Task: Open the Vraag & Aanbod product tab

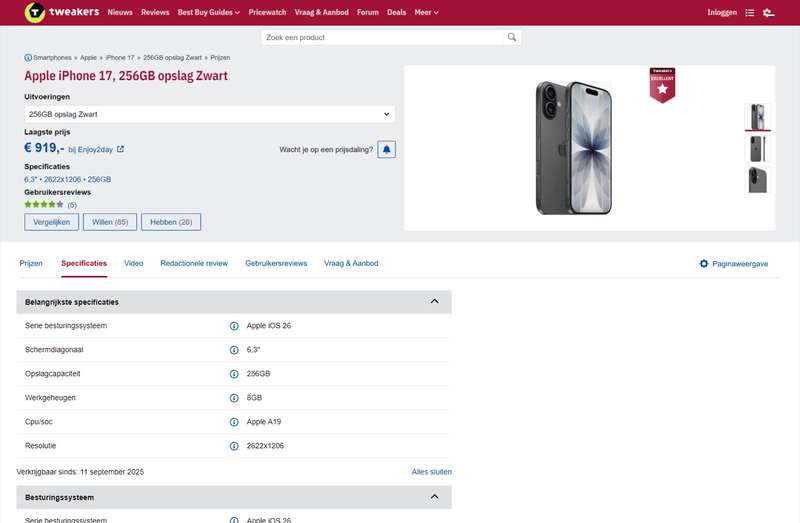Action: (x=351, y=263)
